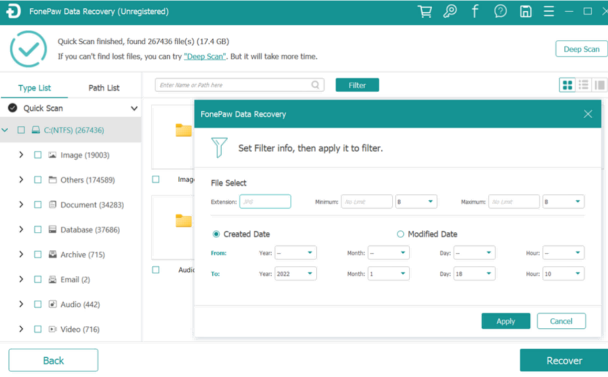Expand the Document tree node

[21, 204]
